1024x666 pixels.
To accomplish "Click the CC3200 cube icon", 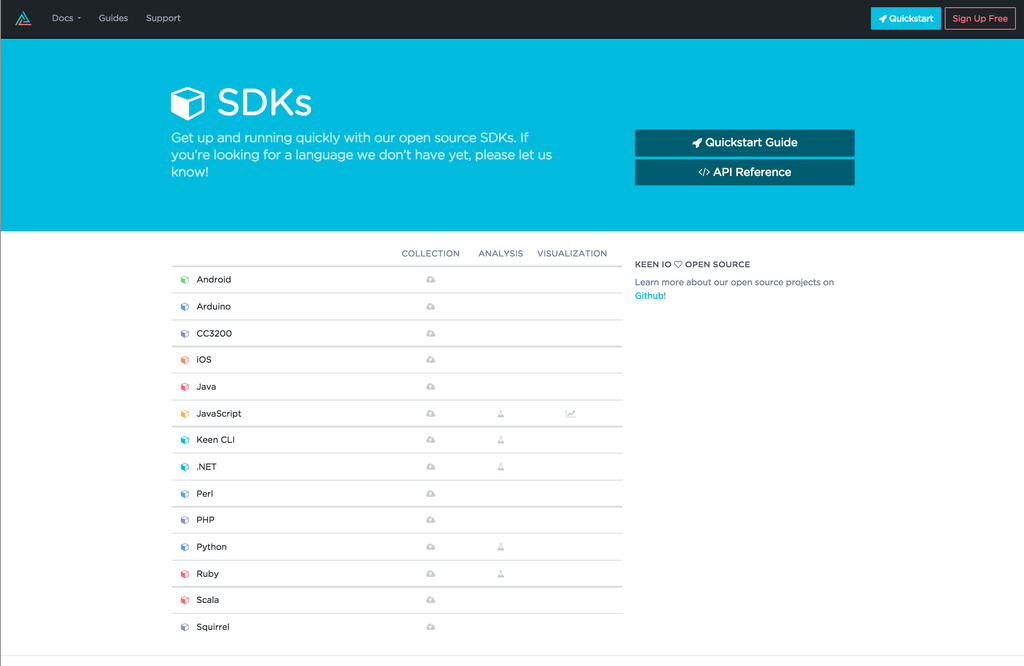I will click(185, 334).
